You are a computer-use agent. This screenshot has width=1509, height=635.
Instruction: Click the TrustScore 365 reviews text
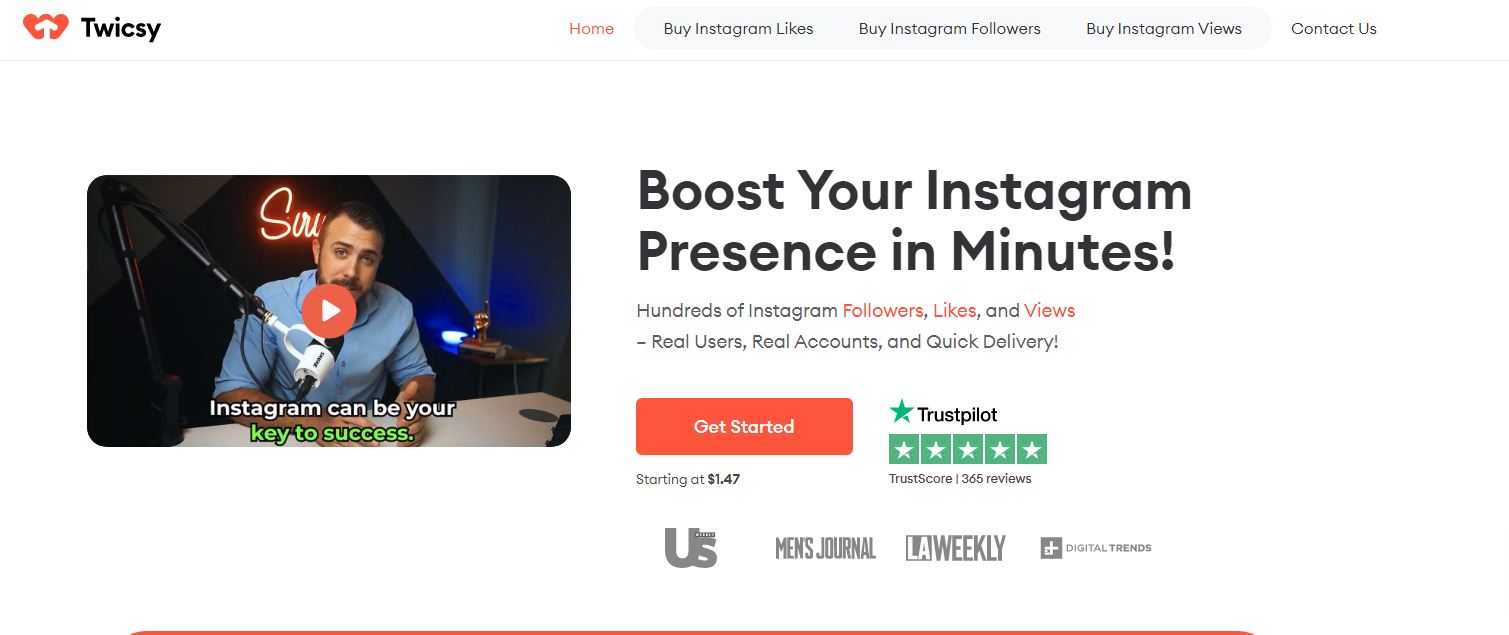pos(960,479)
